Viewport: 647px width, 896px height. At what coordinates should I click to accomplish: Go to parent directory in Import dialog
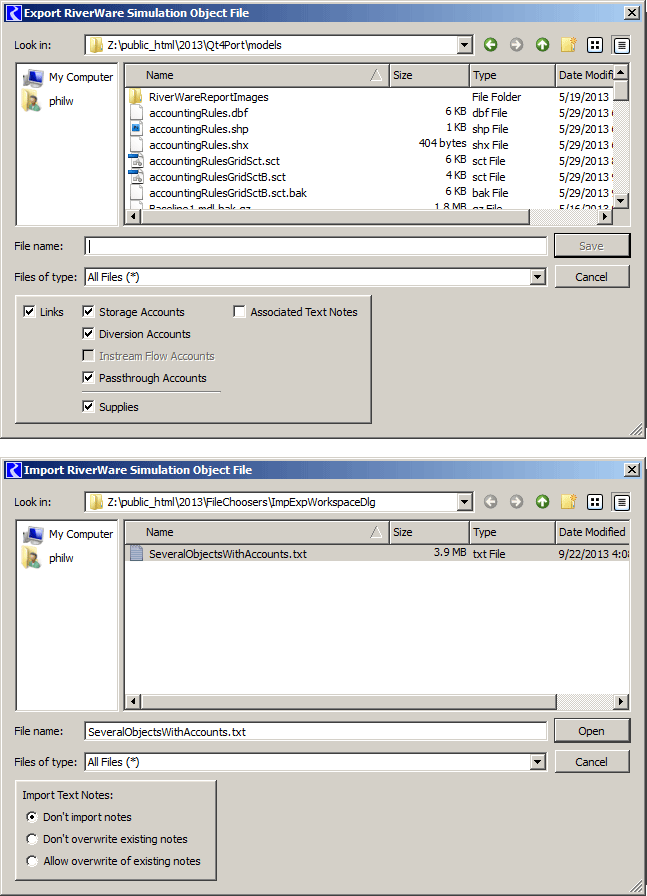point(542,502)
